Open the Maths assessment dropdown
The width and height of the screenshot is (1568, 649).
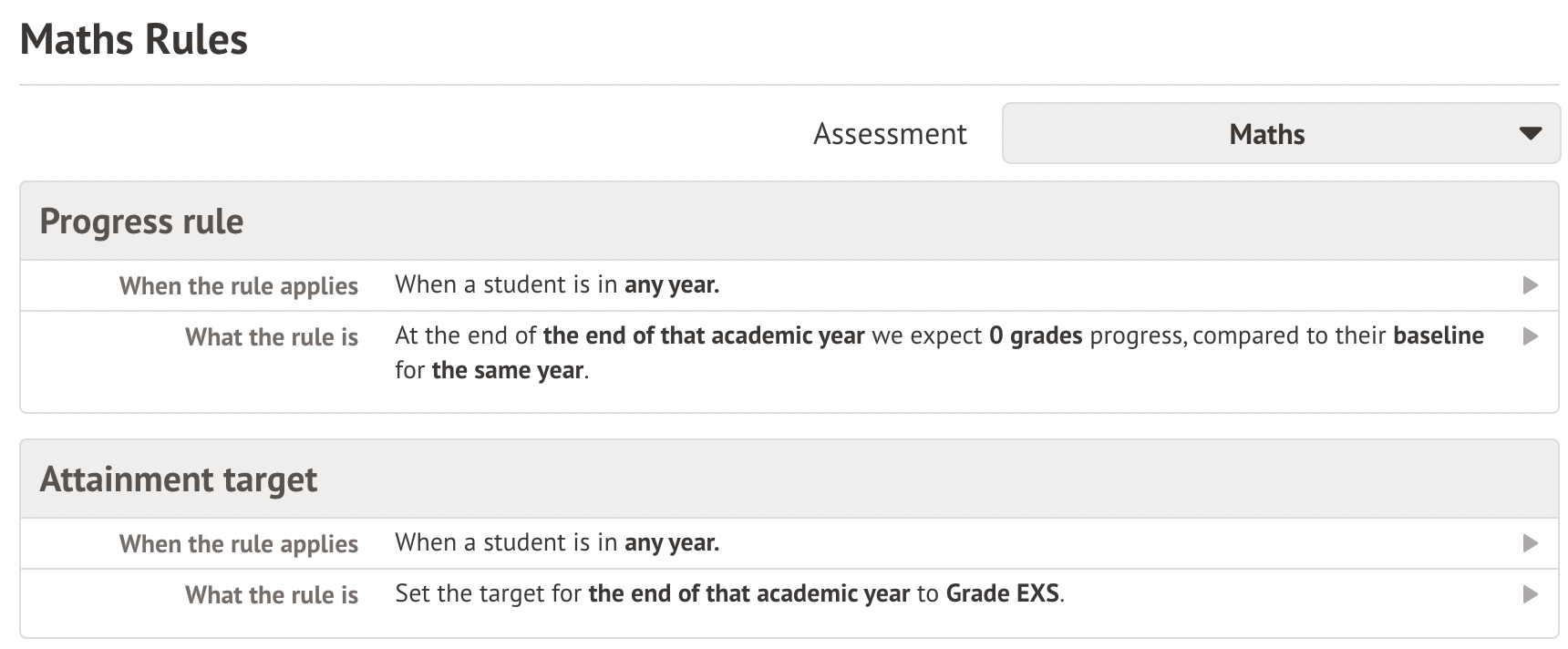pos(1265,134)
